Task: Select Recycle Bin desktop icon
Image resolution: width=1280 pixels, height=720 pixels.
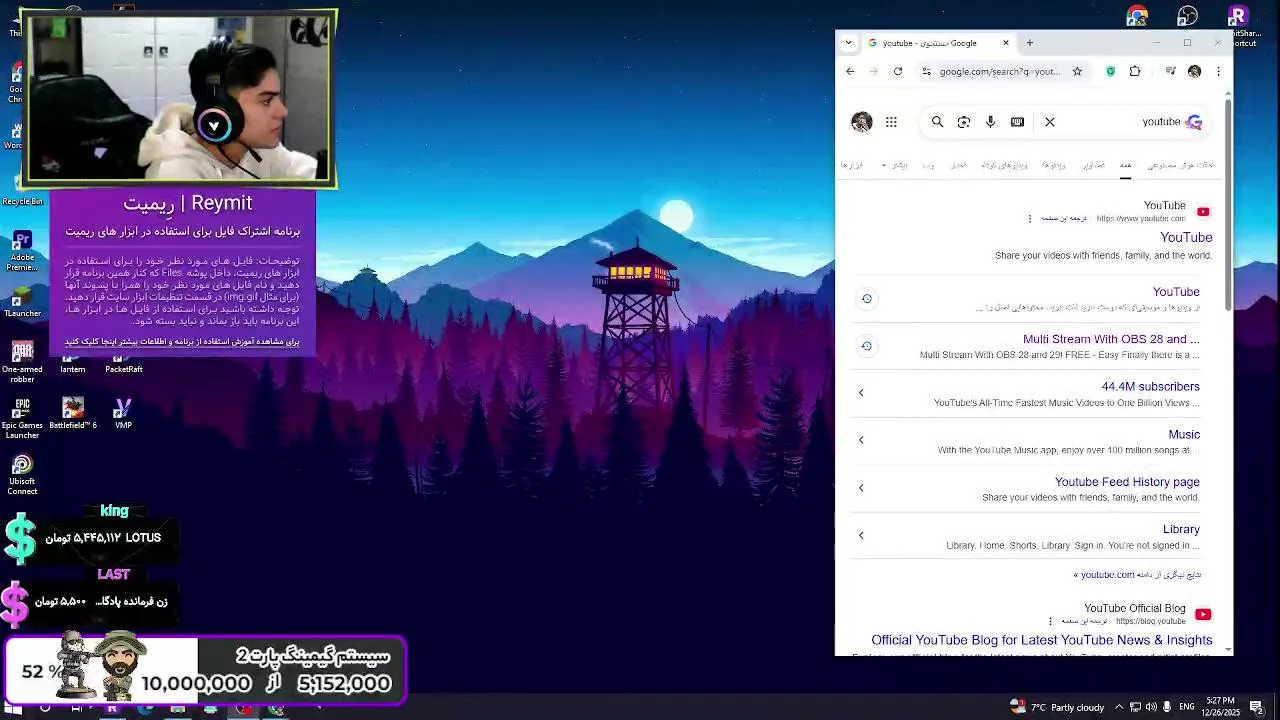Action: click(22, 188)
